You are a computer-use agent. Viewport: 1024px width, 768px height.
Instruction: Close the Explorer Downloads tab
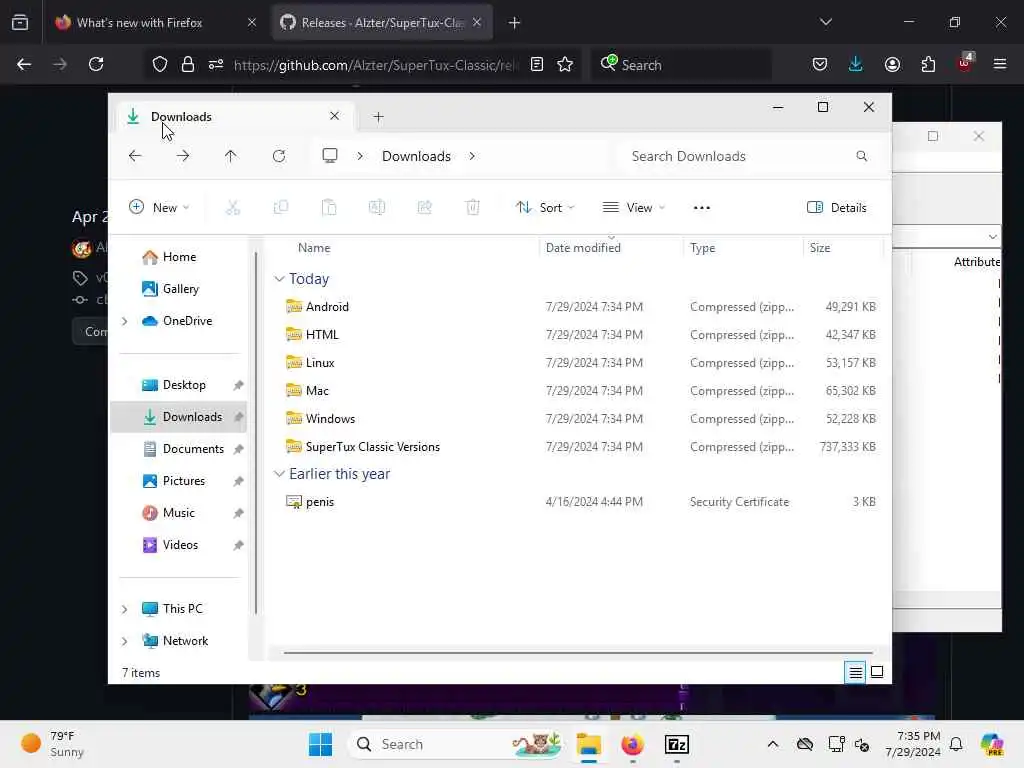click(x=334, y=116)
